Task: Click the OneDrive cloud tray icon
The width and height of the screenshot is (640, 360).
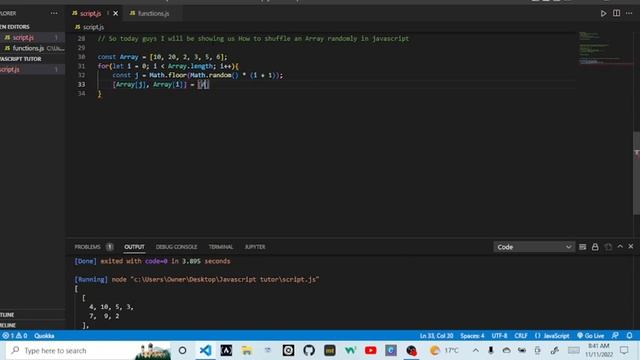Action: [x=507, y=351]
